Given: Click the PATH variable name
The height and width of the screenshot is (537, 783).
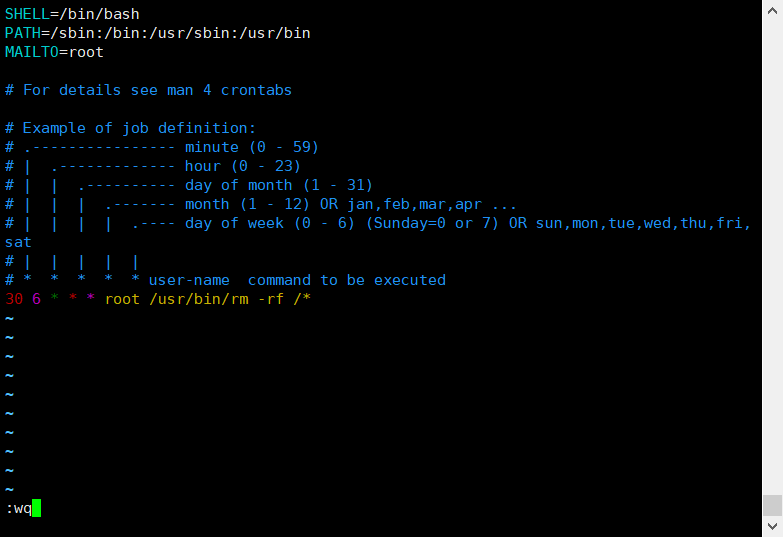Looking at the screenshot, I should coord(23,33).
